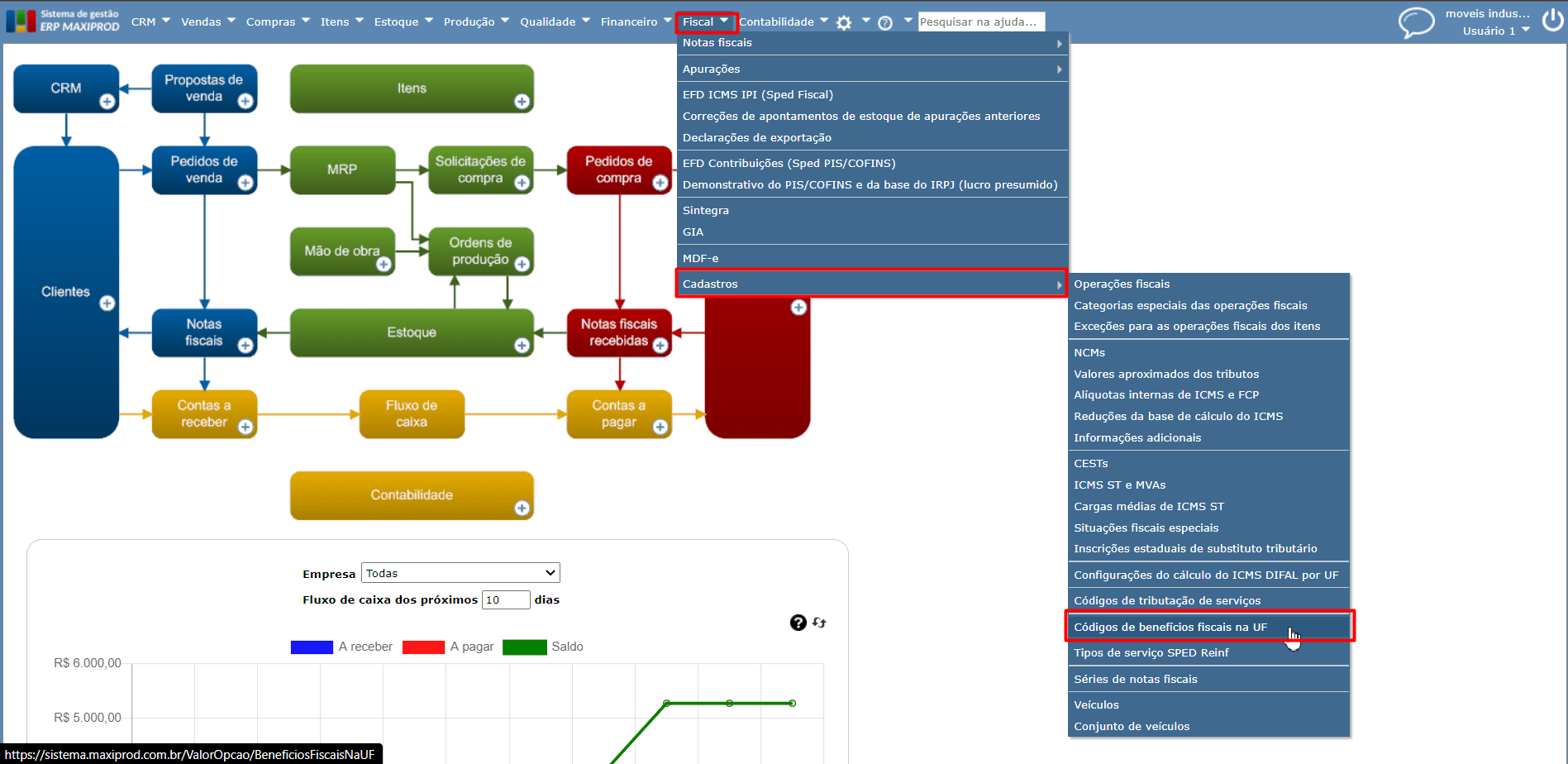Open the Empresa dropdown
This screenshot has width=1568, height=764.
[x=460, y=573]
